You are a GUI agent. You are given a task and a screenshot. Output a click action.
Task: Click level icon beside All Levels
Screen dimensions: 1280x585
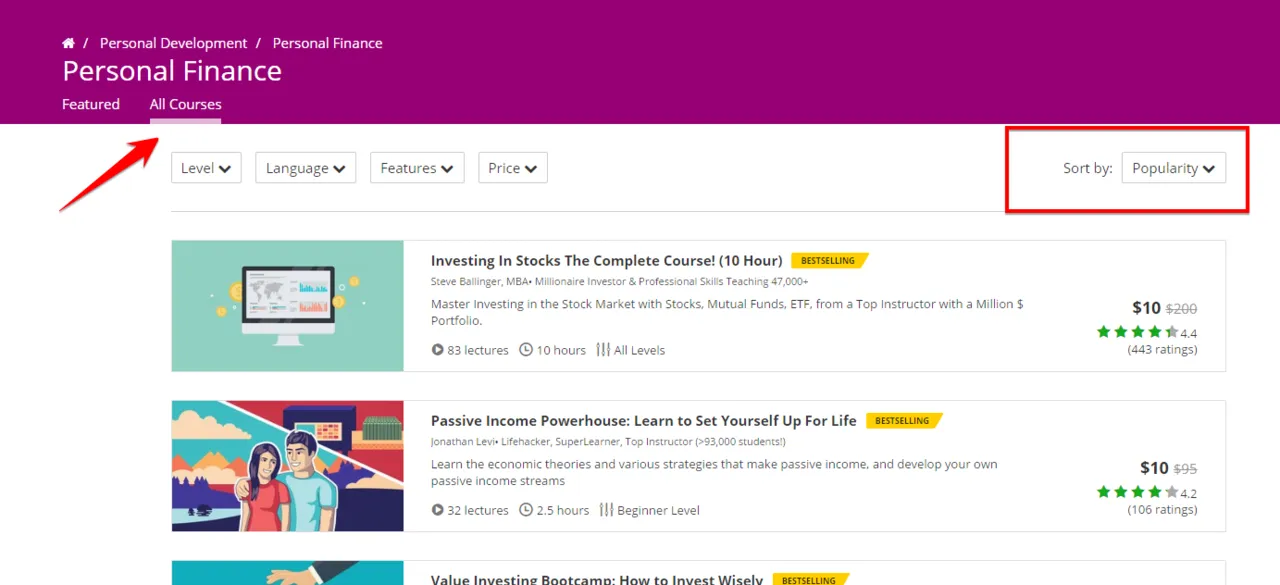click(603, 350)
